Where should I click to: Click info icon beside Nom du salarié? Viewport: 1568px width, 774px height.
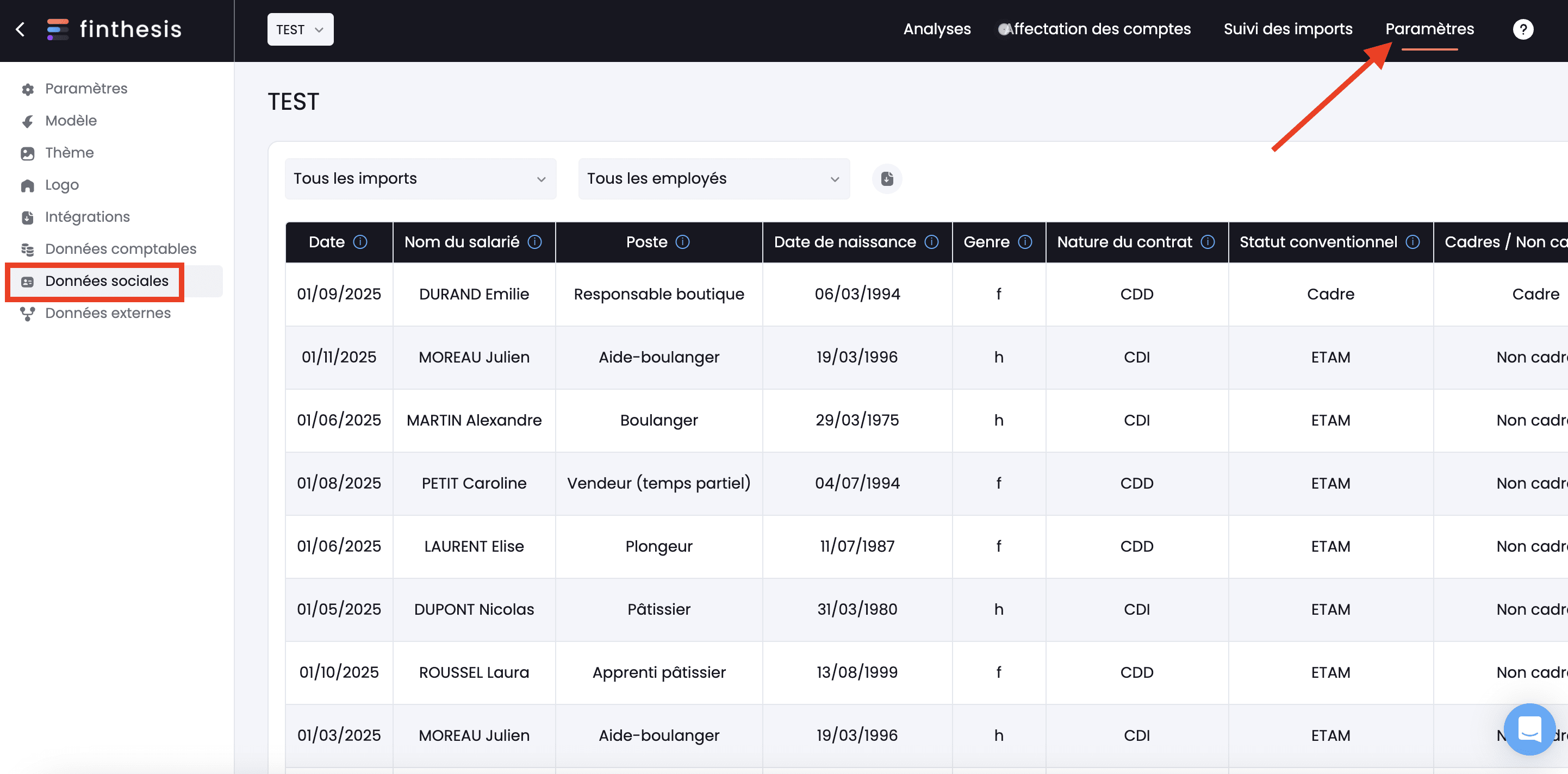click(534, 242)
